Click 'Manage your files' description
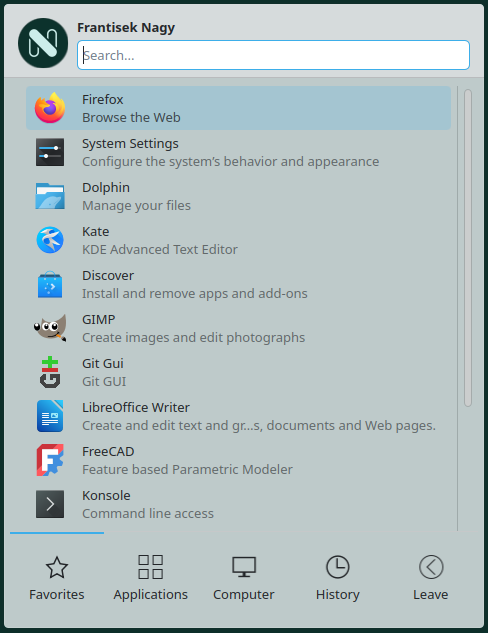488x633 pixels. [136, 205]
